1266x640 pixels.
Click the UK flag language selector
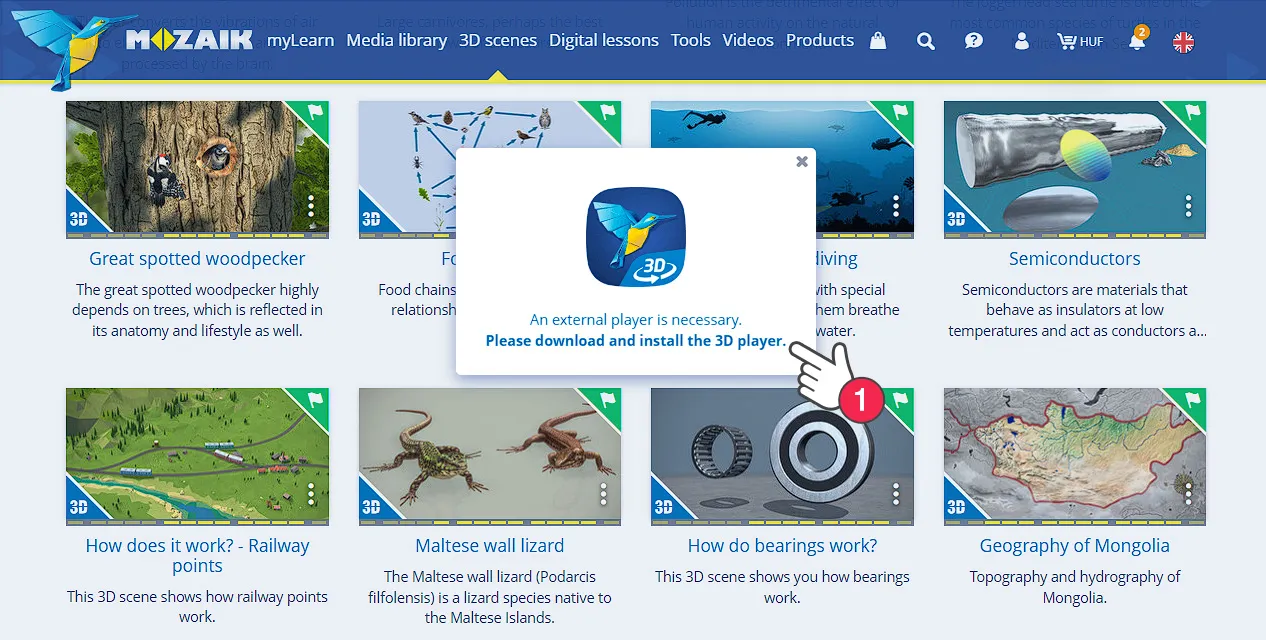(1183, 42)
